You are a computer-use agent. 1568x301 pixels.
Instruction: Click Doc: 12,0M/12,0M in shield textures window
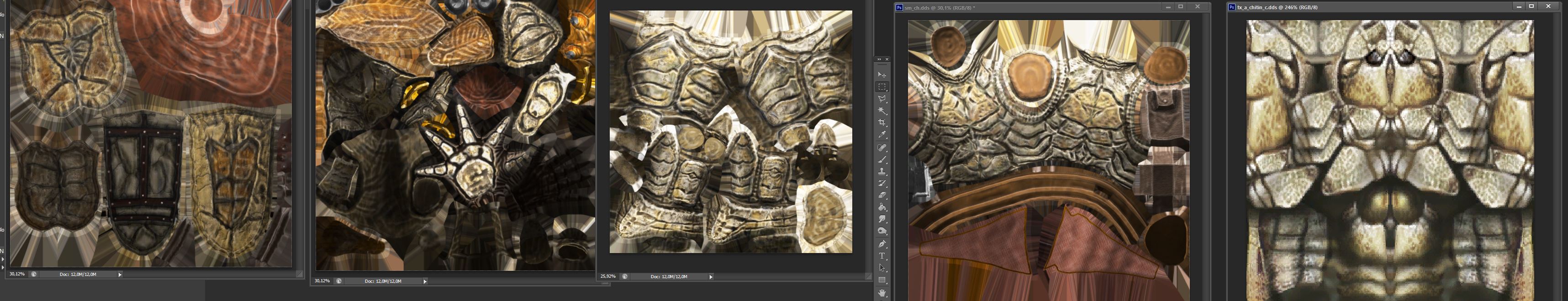pyautogui.click(x=78, y=274)
